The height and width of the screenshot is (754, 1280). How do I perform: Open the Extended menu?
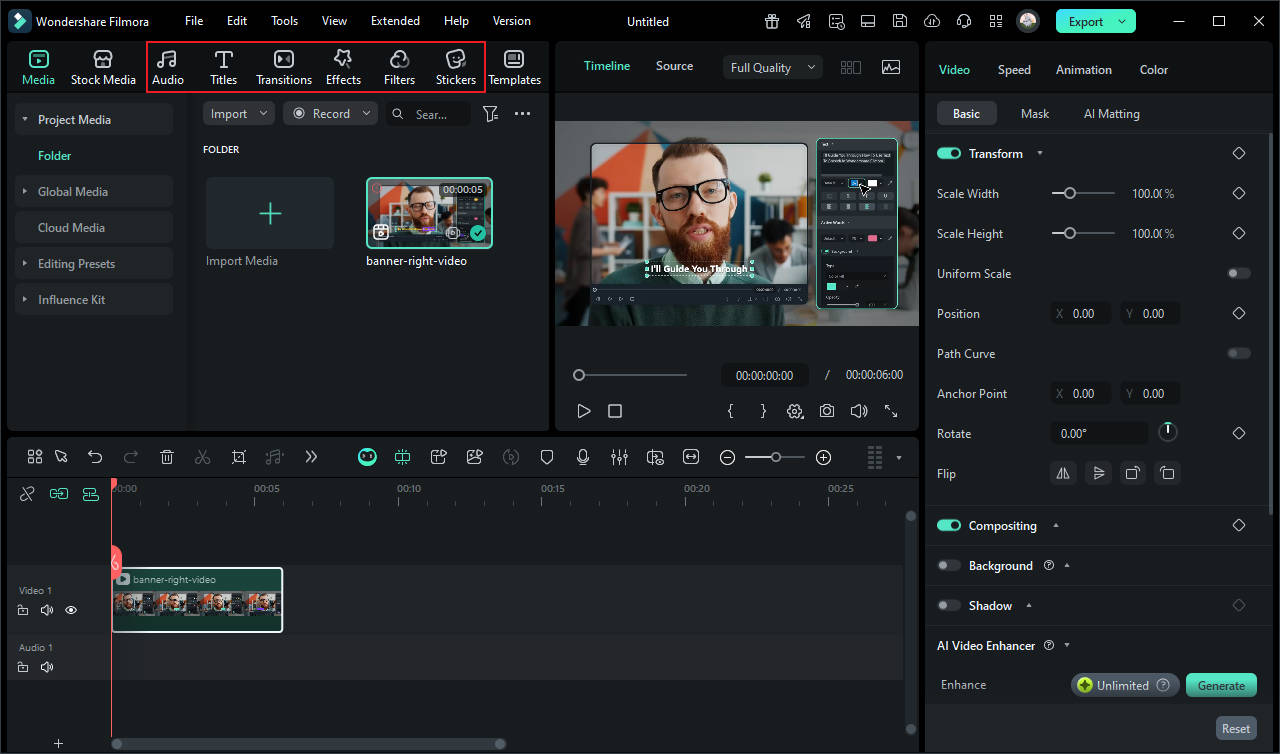coord(395,21)
